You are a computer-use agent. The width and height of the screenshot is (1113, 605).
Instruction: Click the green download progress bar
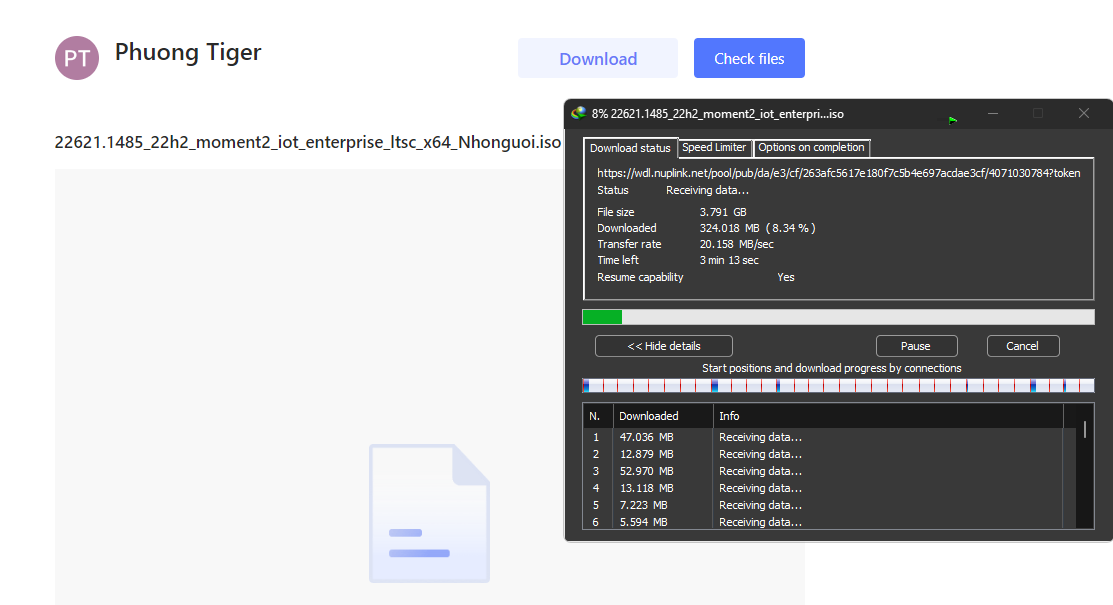pyautogui.click(x=838, y=317)
